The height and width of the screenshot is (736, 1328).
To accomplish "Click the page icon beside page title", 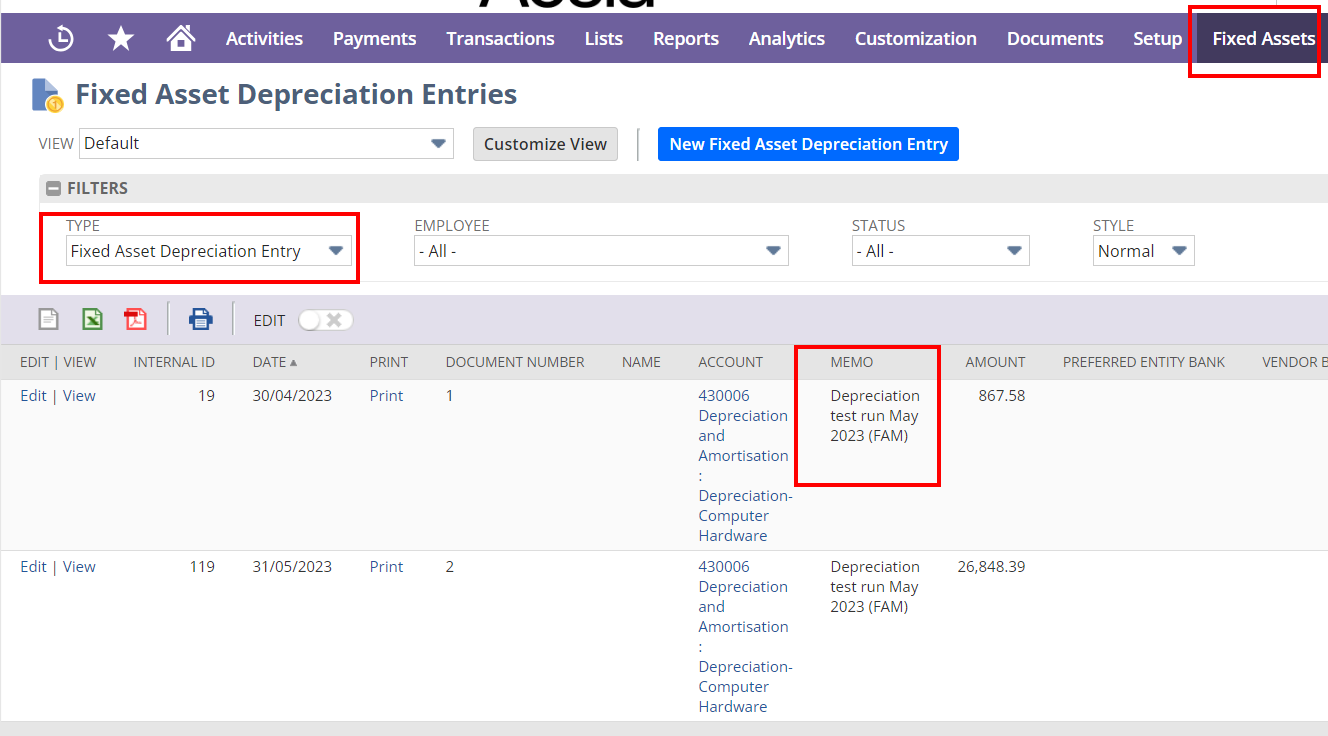I will point(47,95).
